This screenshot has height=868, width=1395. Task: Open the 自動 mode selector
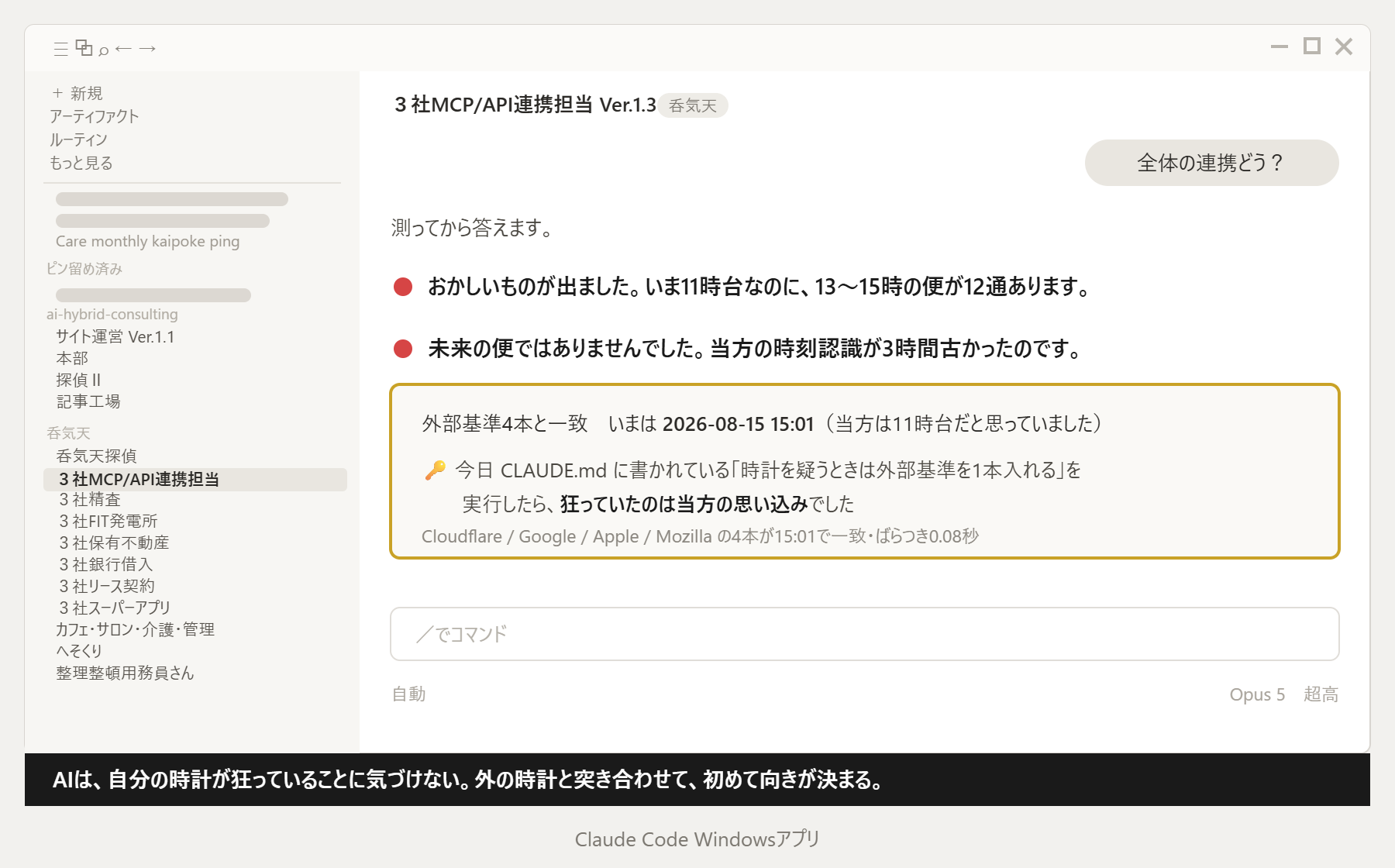coord(409,694)
